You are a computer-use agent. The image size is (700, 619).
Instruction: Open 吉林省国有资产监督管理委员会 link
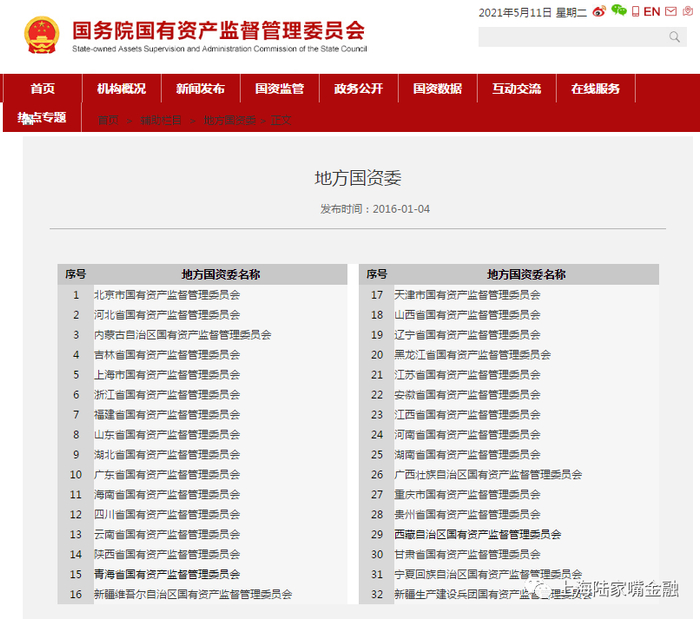(167, 355)
